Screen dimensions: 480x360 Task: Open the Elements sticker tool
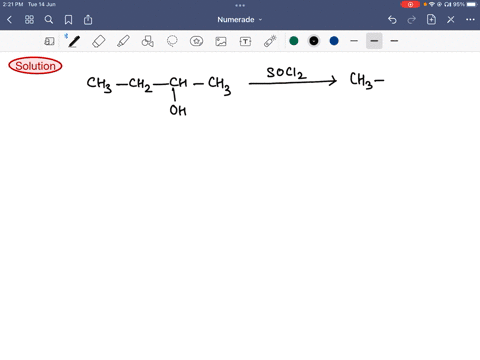pyautogui.click(x=196, y=41)
